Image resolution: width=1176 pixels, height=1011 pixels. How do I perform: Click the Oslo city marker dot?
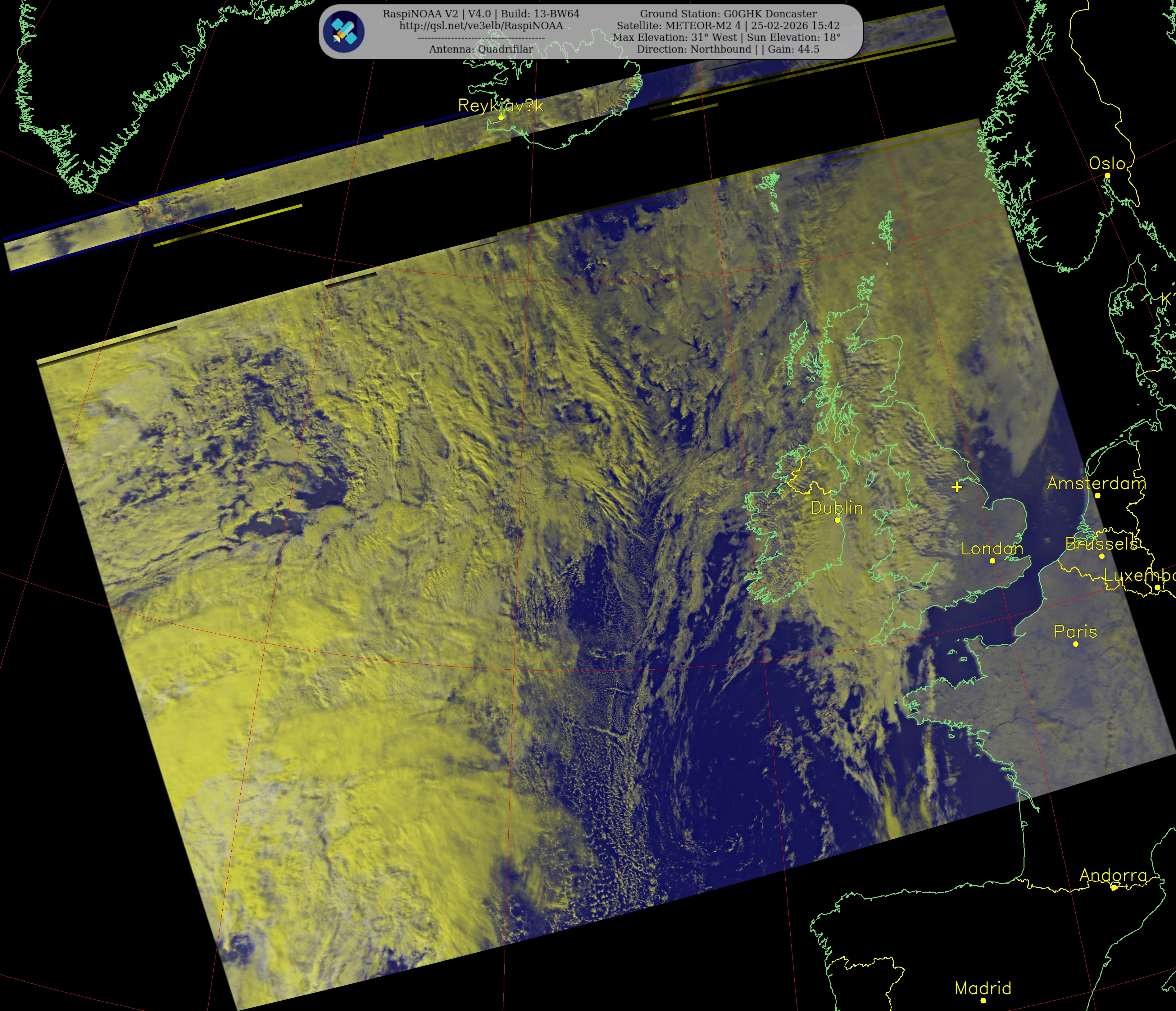tap(1107, 175)
